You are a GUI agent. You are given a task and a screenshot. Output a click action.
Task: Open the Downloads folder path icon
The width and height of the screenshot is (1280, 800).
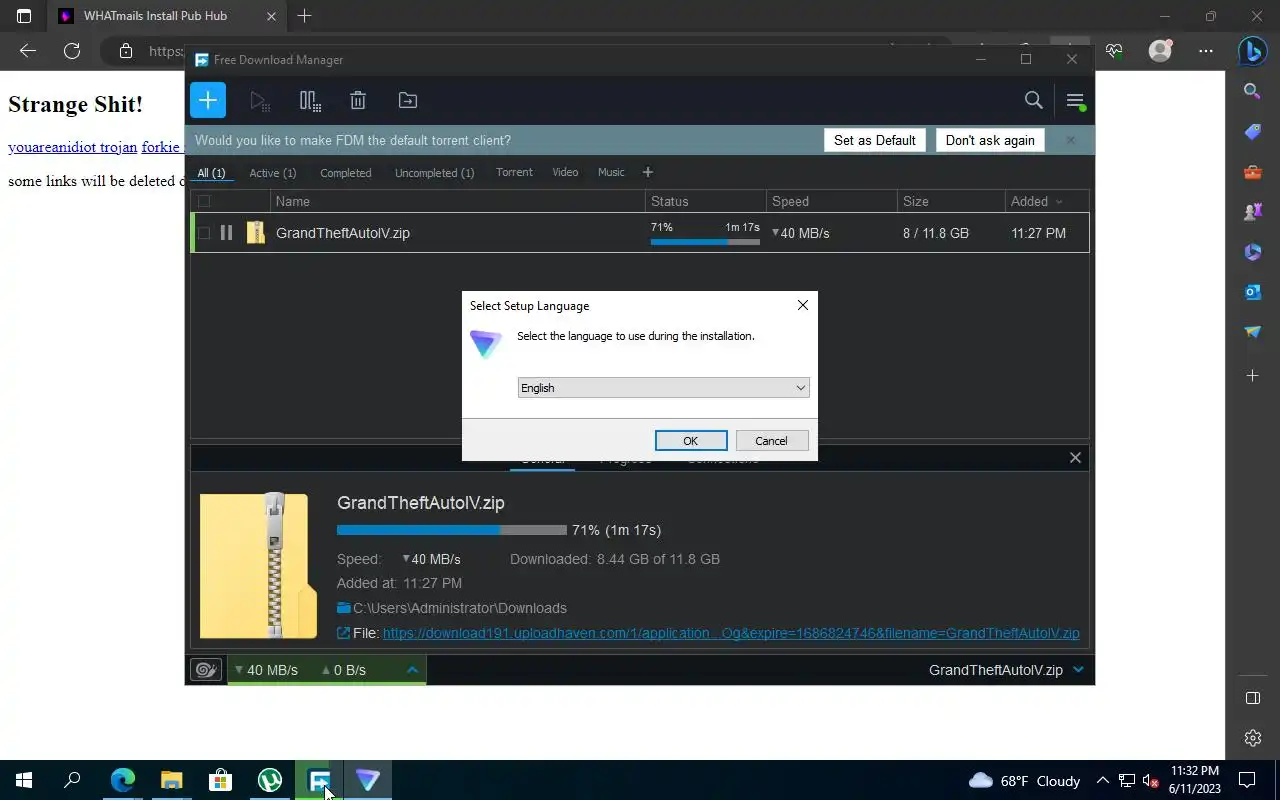[344, 608]
